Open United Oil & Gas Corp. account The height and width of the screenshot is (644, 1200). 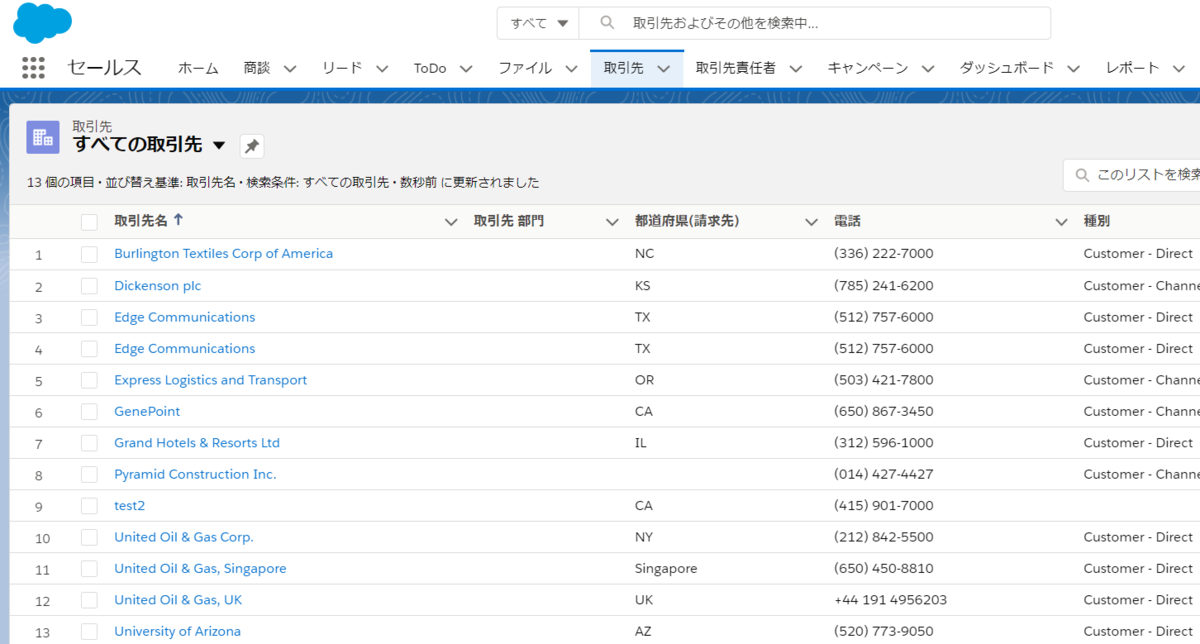(184, 537)
